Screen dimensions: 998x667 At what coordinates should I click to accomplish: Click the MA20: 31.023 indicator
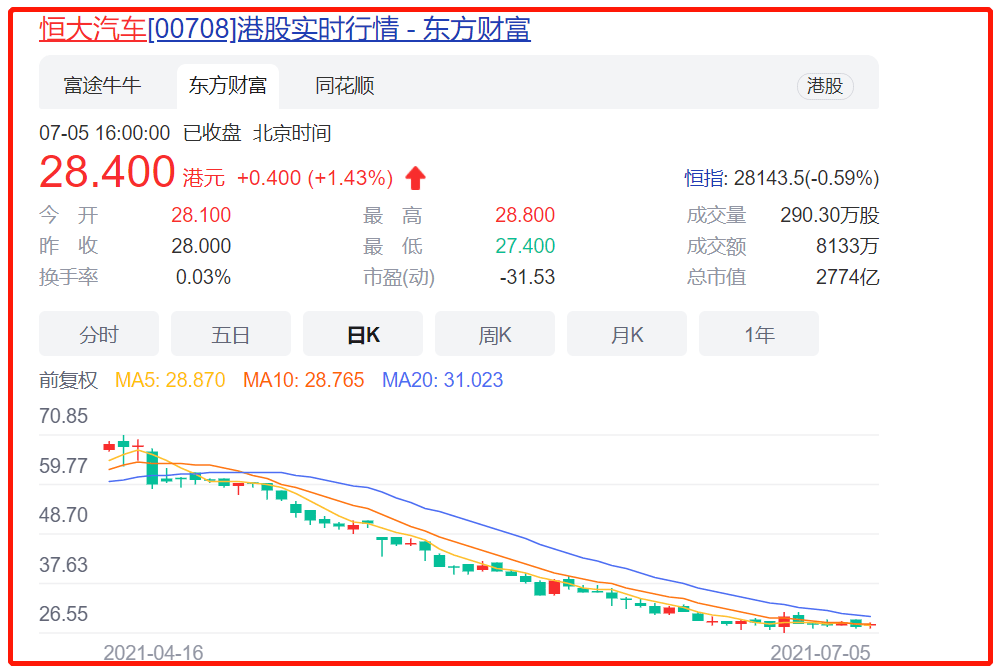(442, 380)
